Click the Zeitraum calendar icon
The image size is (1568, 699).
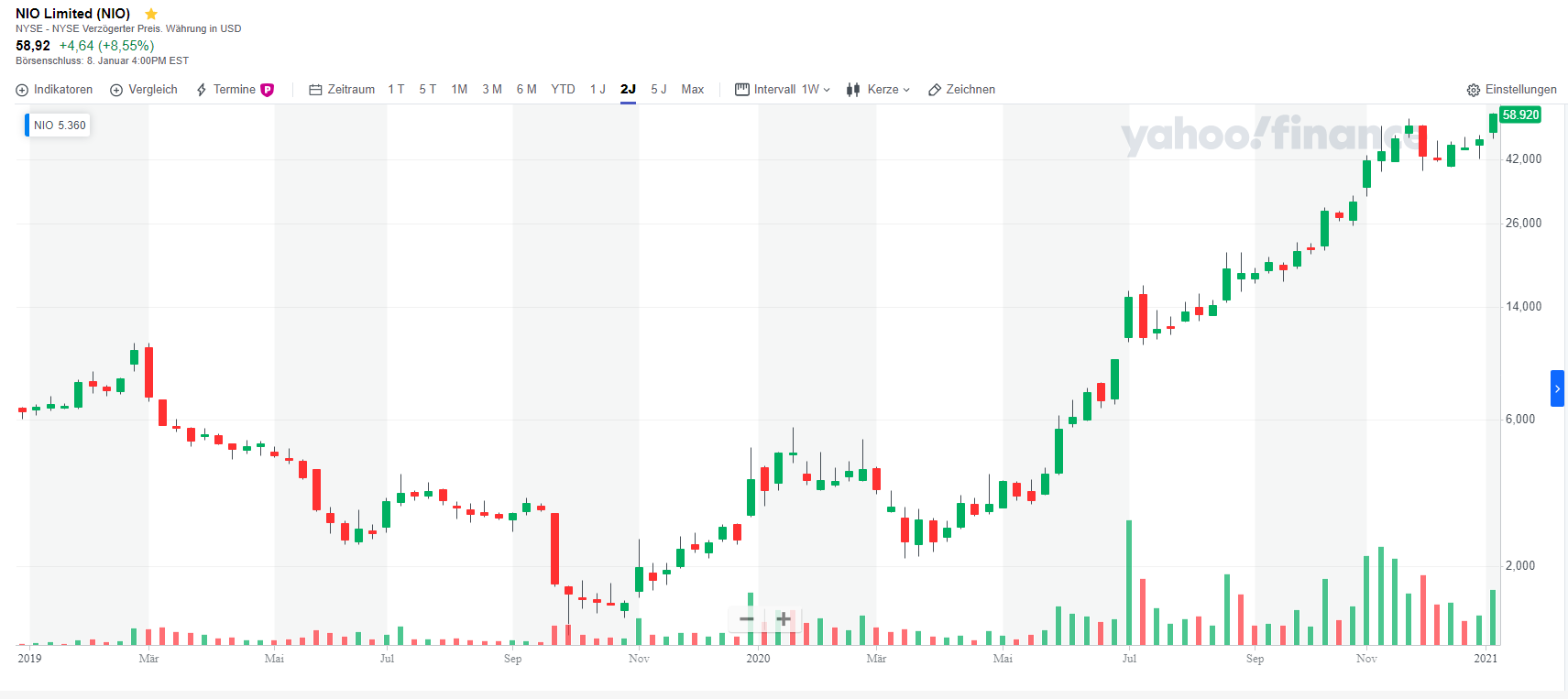click(x=315, y=90)
